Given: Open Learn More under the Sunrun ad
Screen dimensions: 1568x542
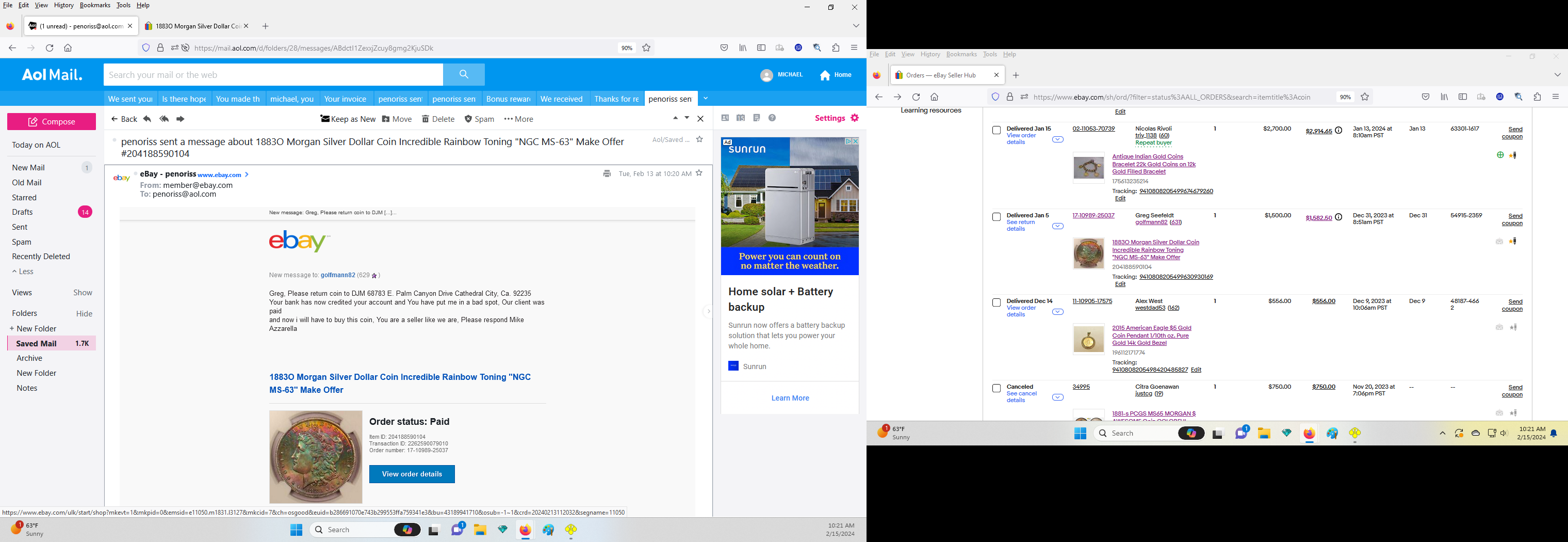Looking at the screenshot, I should tap(790, 398).
